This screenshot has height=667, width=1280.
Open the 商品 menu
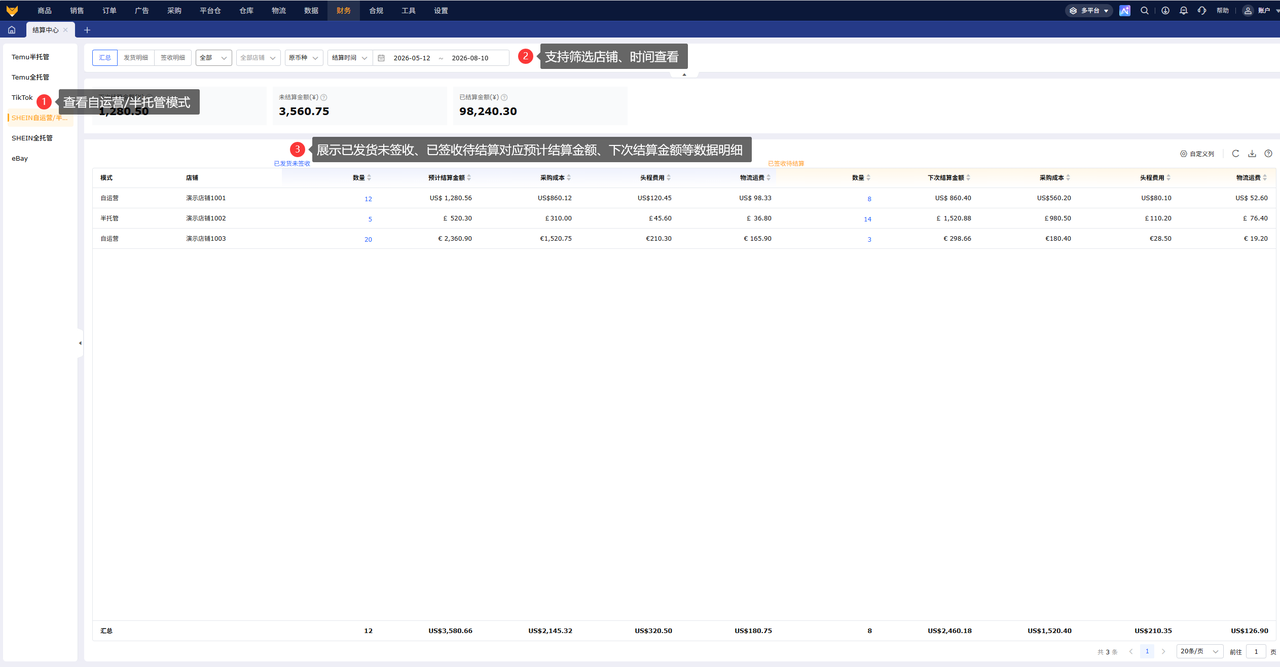44,10
